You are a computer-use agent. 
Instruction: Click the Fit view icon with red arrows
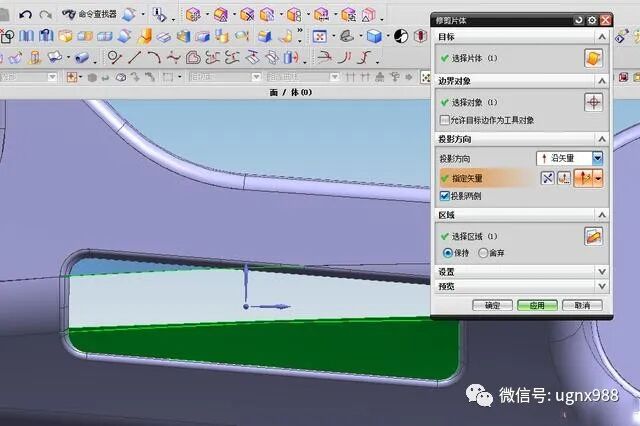[x=320, y=37]
